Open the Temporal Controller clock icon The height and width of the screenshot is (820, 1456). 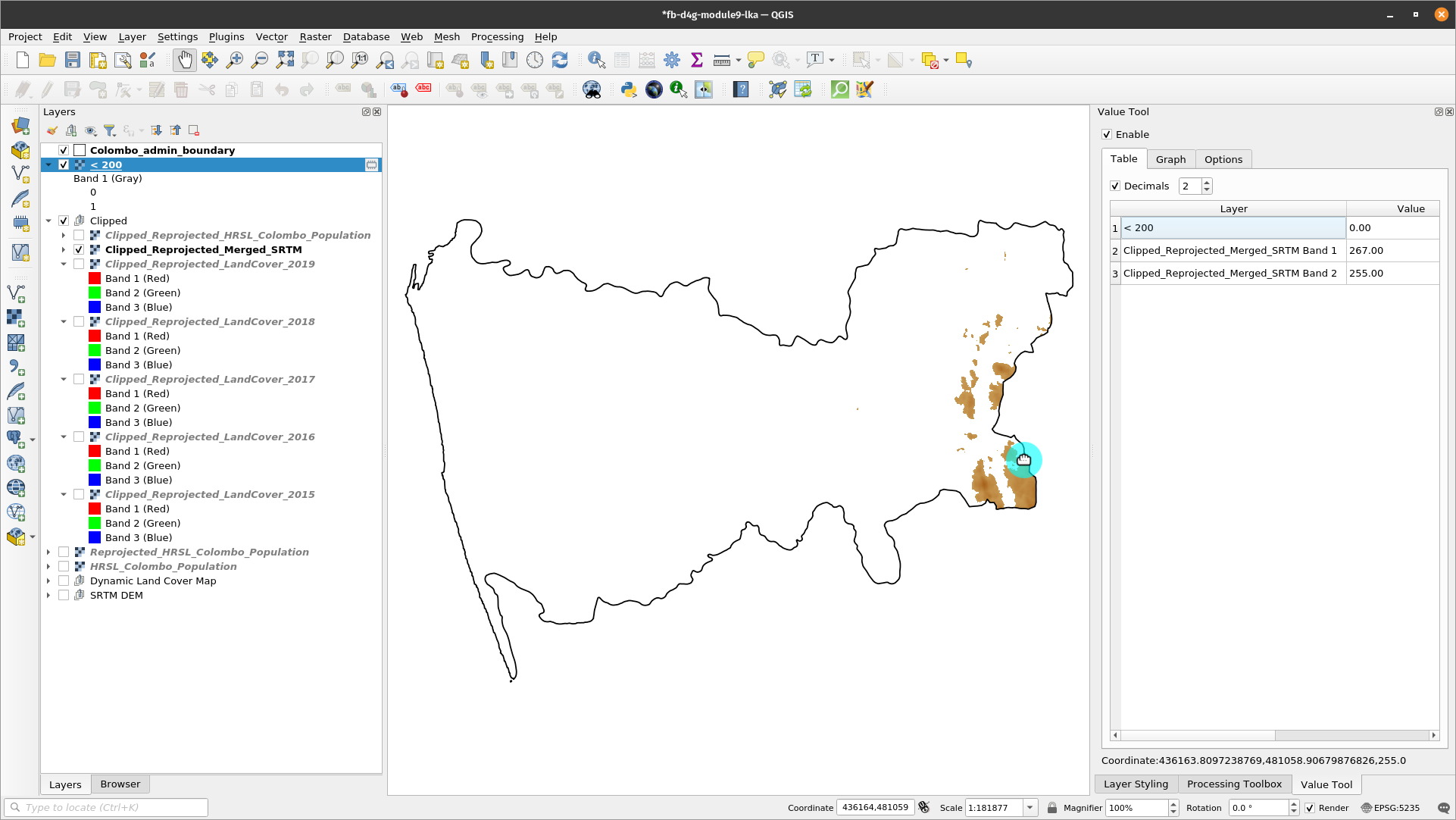[535, 61]
